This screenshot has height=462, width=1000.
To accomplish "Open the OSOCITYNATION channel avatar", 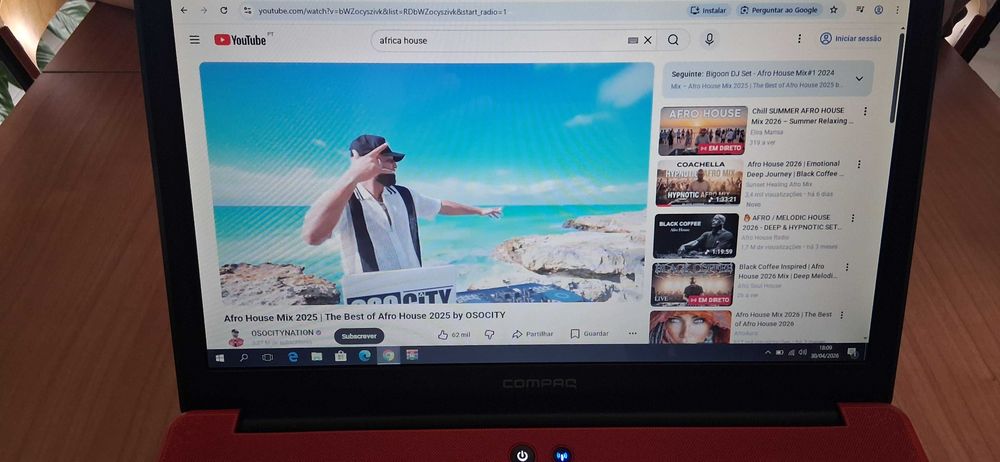I will (x=236, y=338).
